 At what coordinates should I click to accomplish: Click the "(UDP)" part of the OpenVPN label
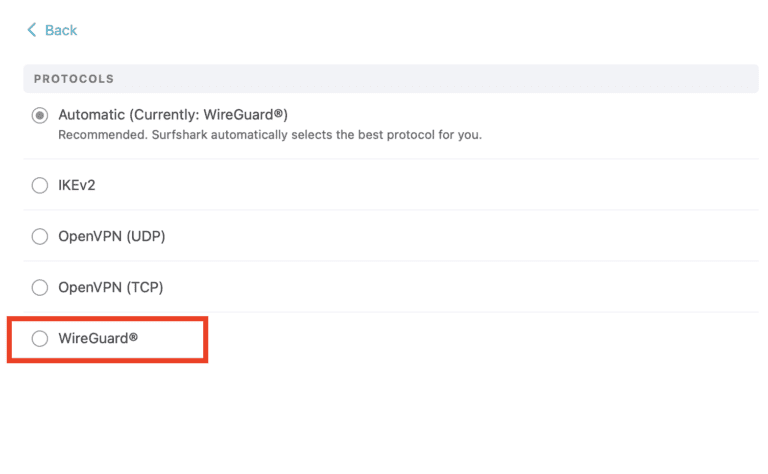[x=144, y=236]
